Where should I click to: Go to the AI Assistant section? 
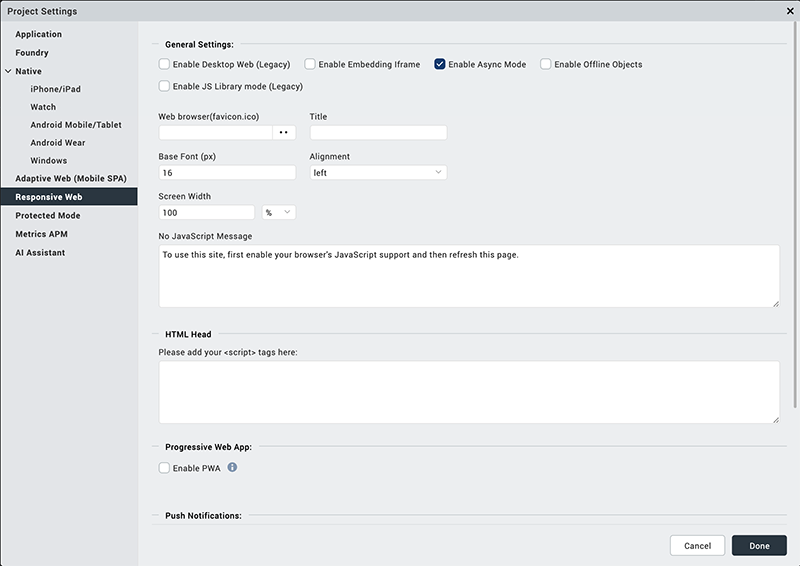40,253
